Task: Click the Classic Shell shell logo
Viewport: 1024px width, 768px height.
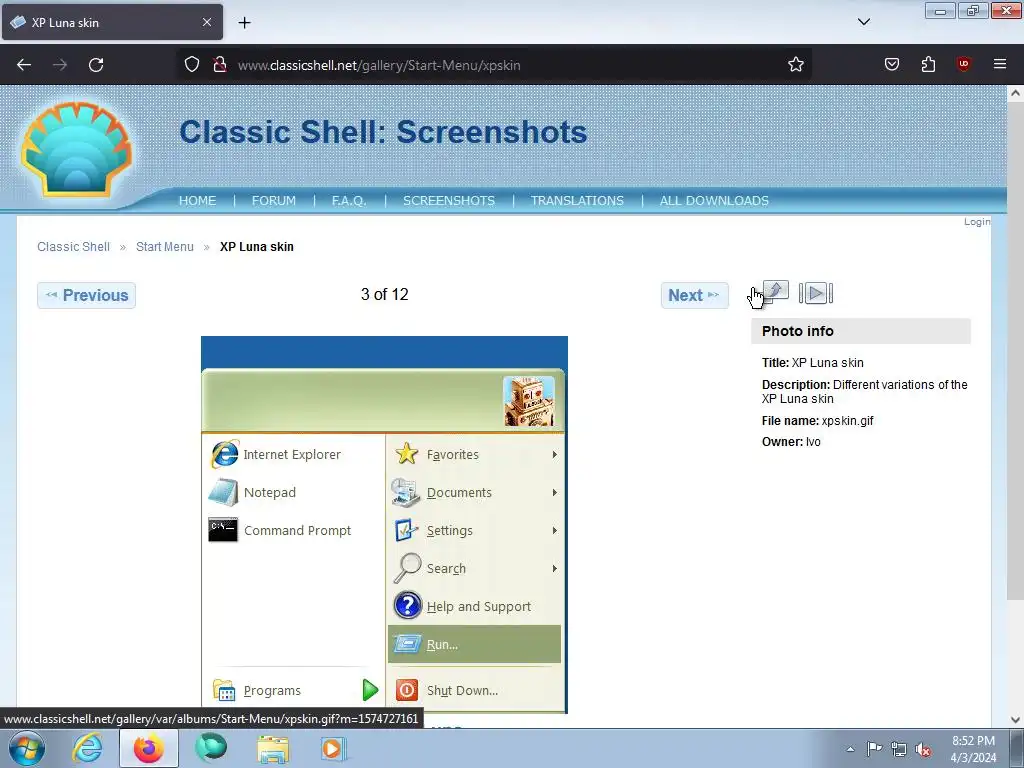Action: click(x=76, y=149)
